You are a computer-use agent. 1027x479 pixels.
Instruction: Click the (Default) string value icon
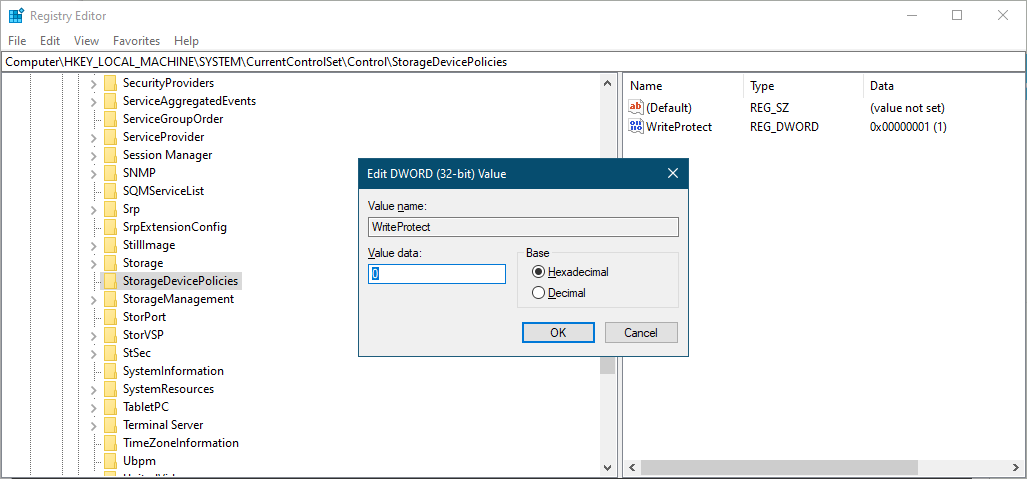pos(635,107)
